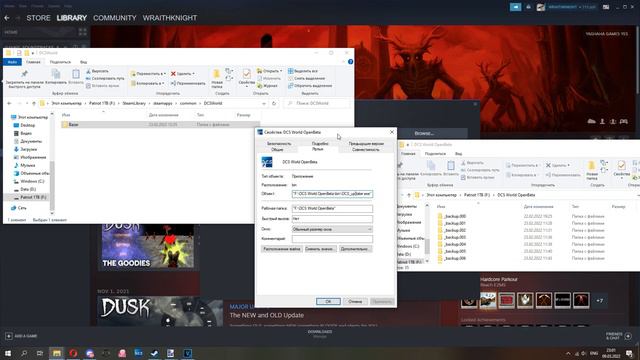The height and width of the screenshot is (360, 640).
Task: Switch to Steam LIBRARY section
Action: 72,18
